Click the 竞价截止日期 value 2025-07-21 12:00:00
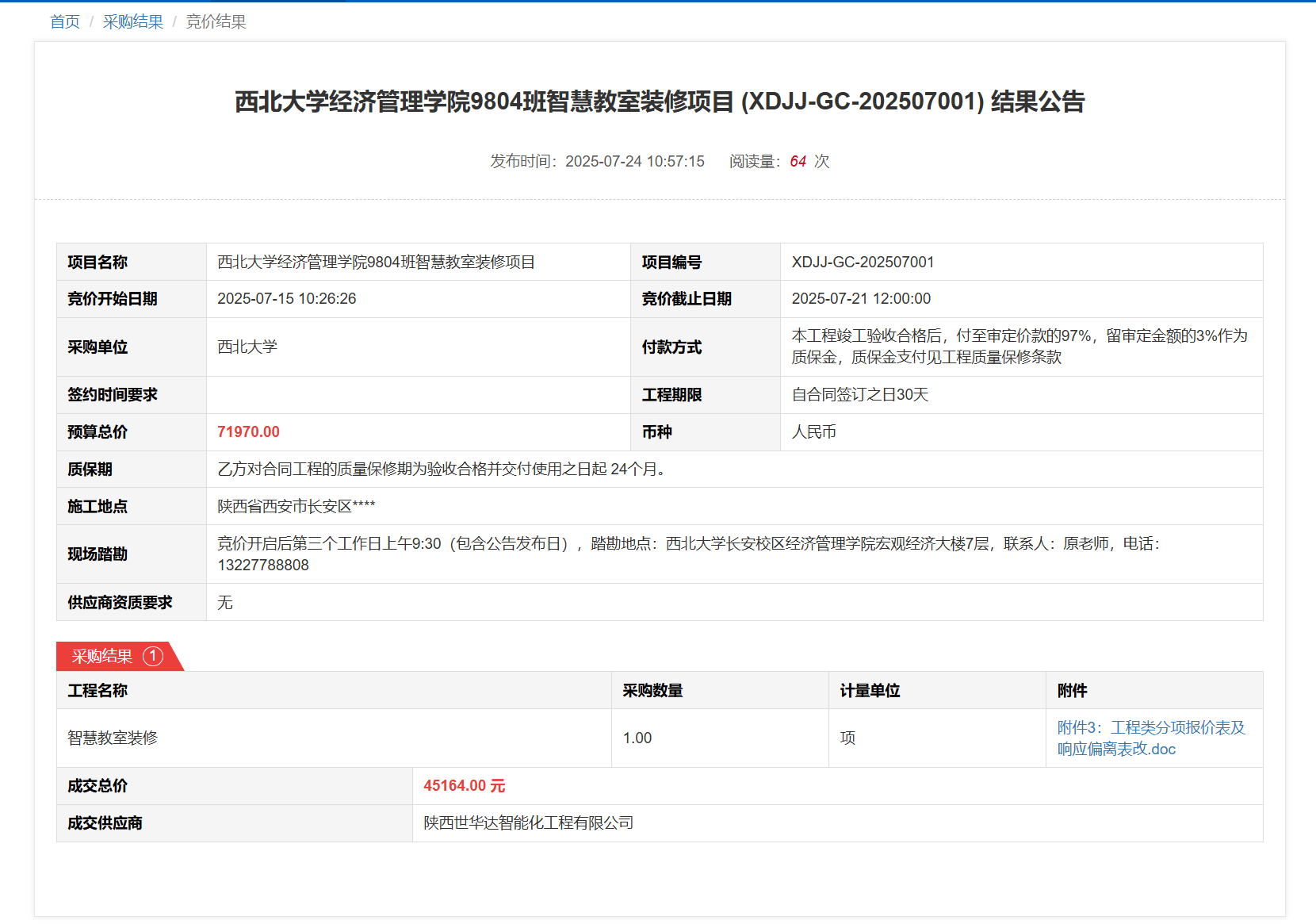 click(861, 299)
